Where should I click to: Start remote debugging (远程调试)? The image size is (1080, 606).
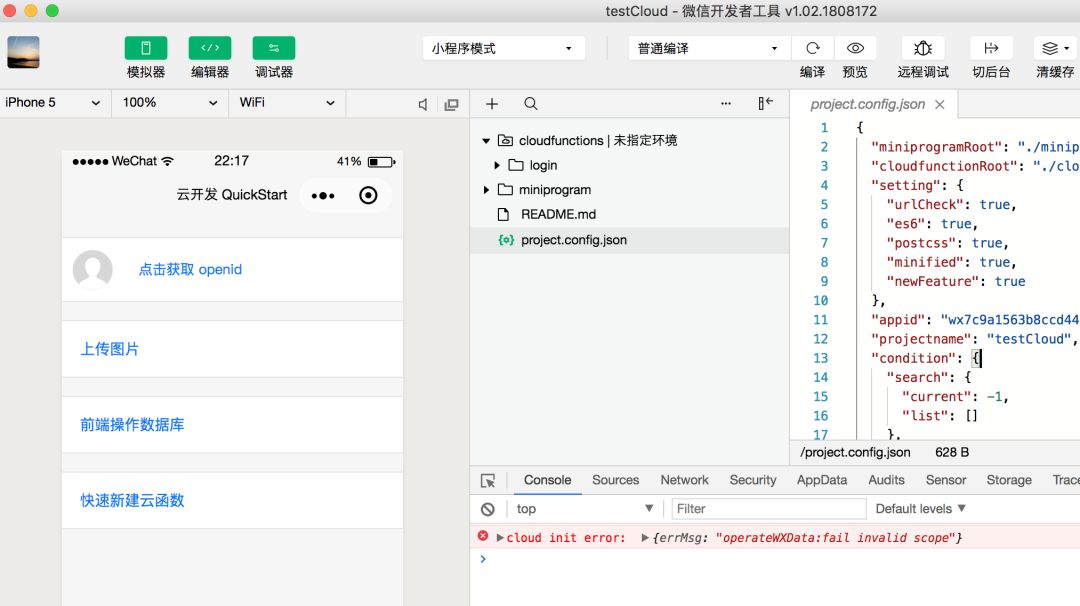[923, 48]
